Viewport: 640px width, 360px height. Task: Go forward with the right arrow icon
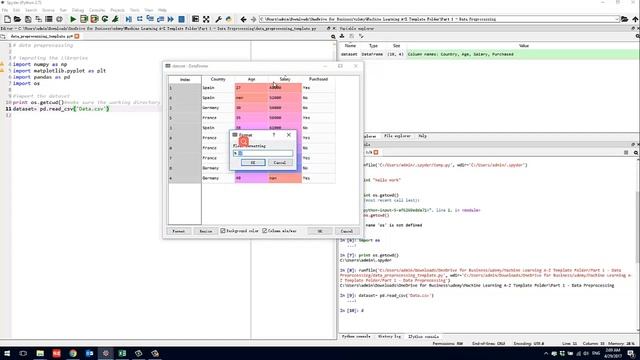(253, 19)
